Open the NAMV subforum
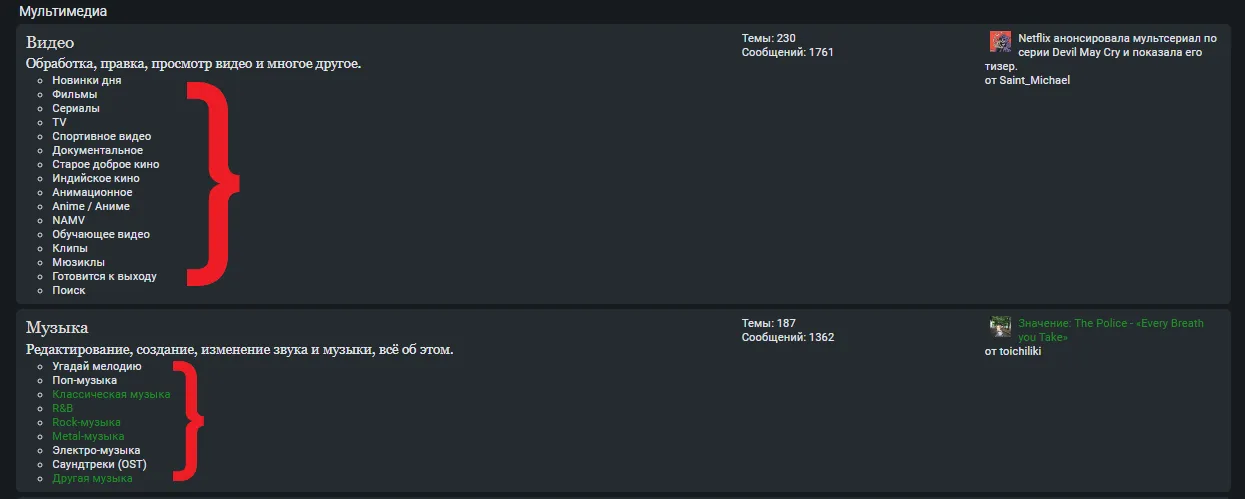 point(69,220)
